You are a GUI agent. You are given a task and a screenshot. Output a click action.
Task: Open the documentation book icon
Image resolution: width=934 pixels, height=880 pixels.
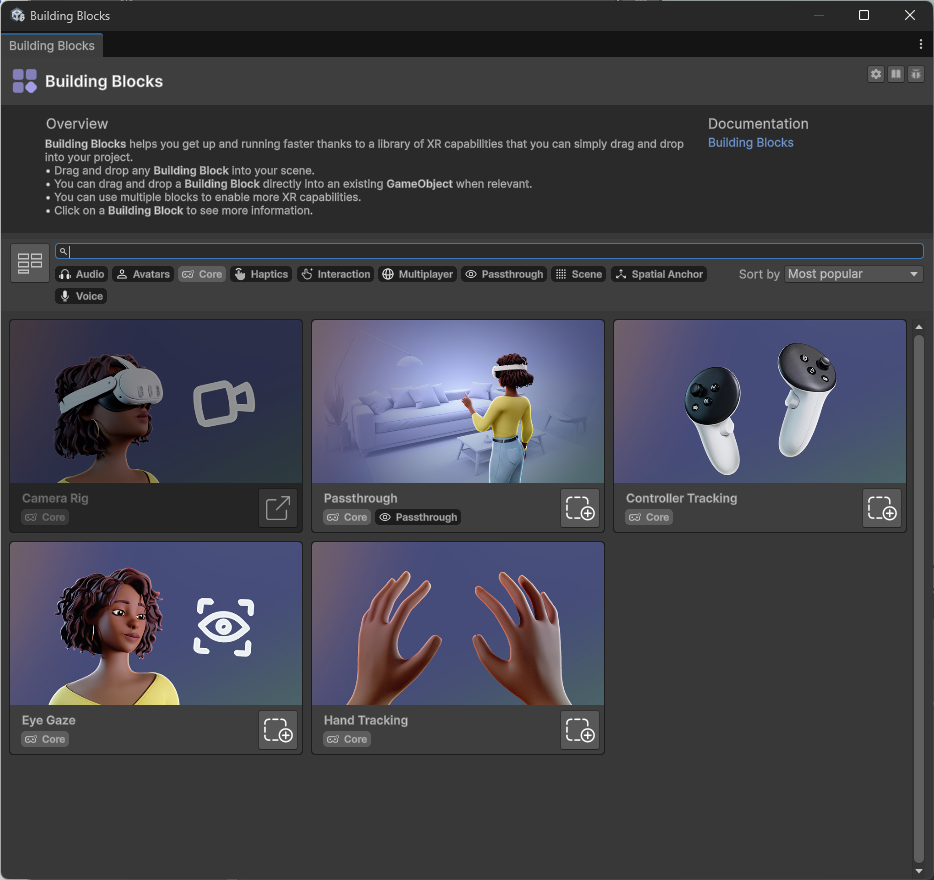(896, 74)
